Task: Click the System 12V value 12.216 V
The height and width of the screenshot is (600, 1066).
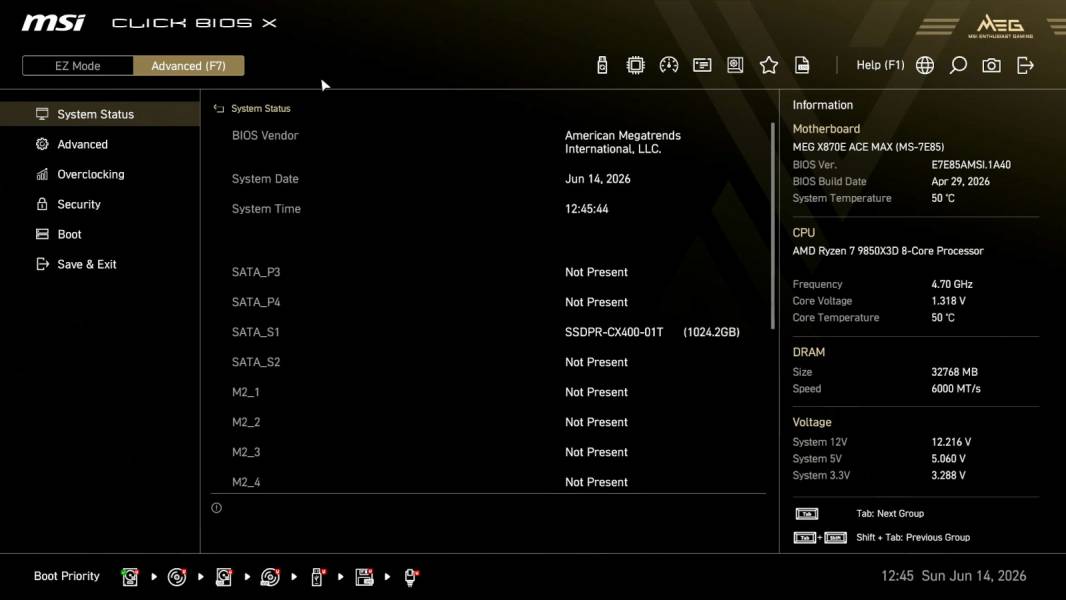Action: coord(950,442)
